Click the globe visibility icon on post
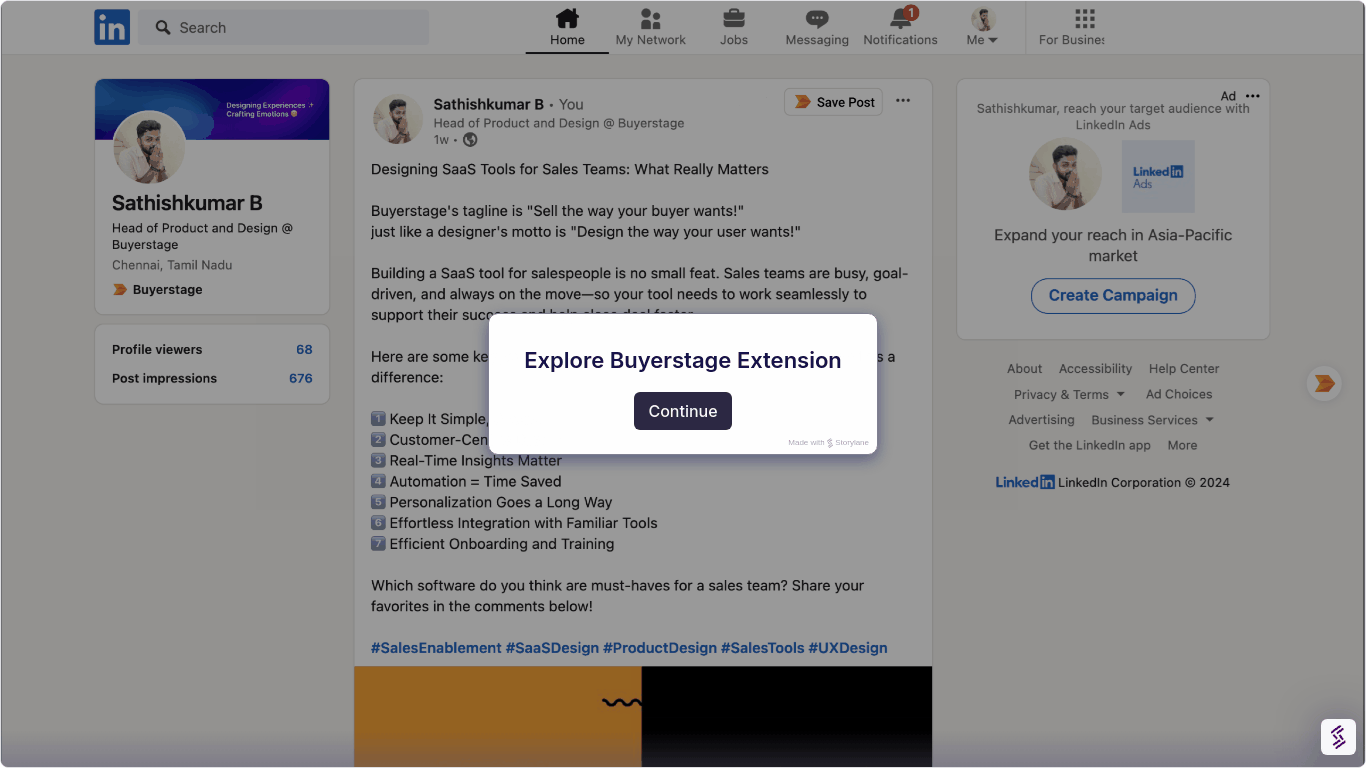This screenshot has height=768, width=1366. [470, 140]
